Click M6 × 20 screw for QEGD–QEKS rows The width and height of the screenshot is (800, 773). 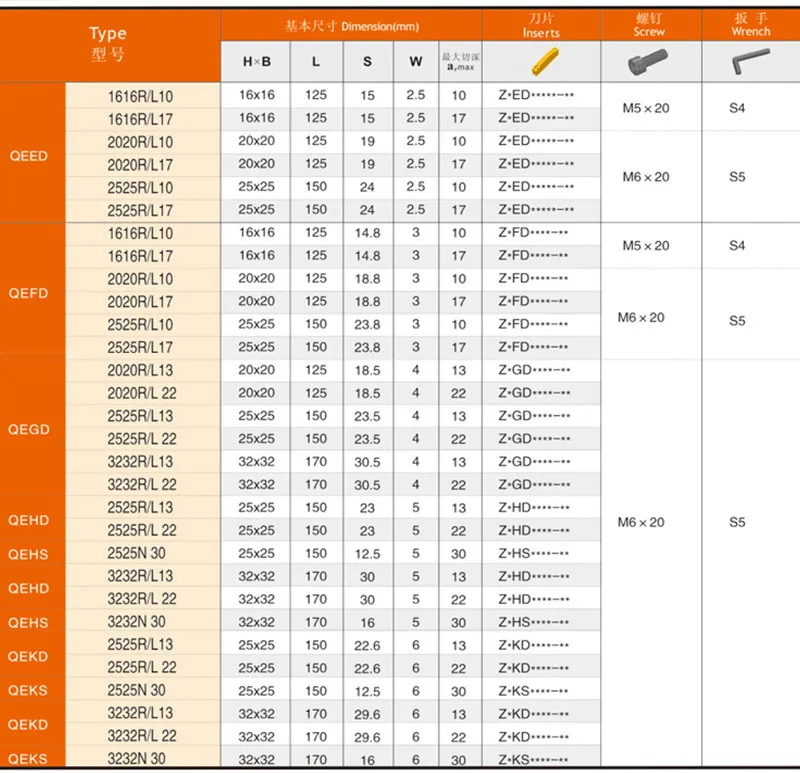(x=641, y=522)
